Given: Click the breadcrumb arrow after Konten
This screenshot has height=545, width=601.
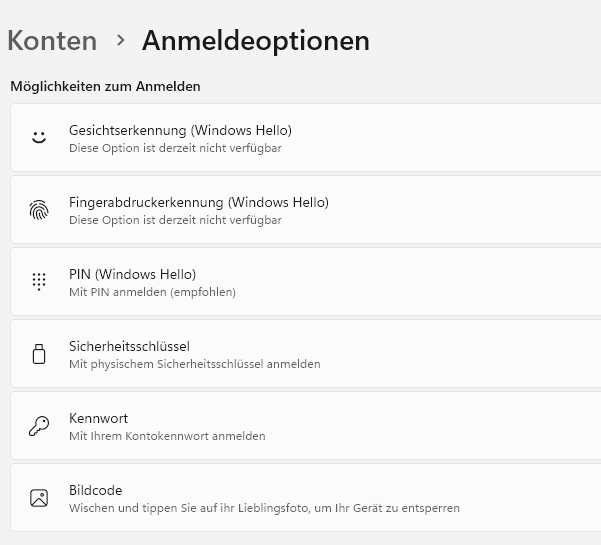Looking at the screenshot, I should coord(120,40).
